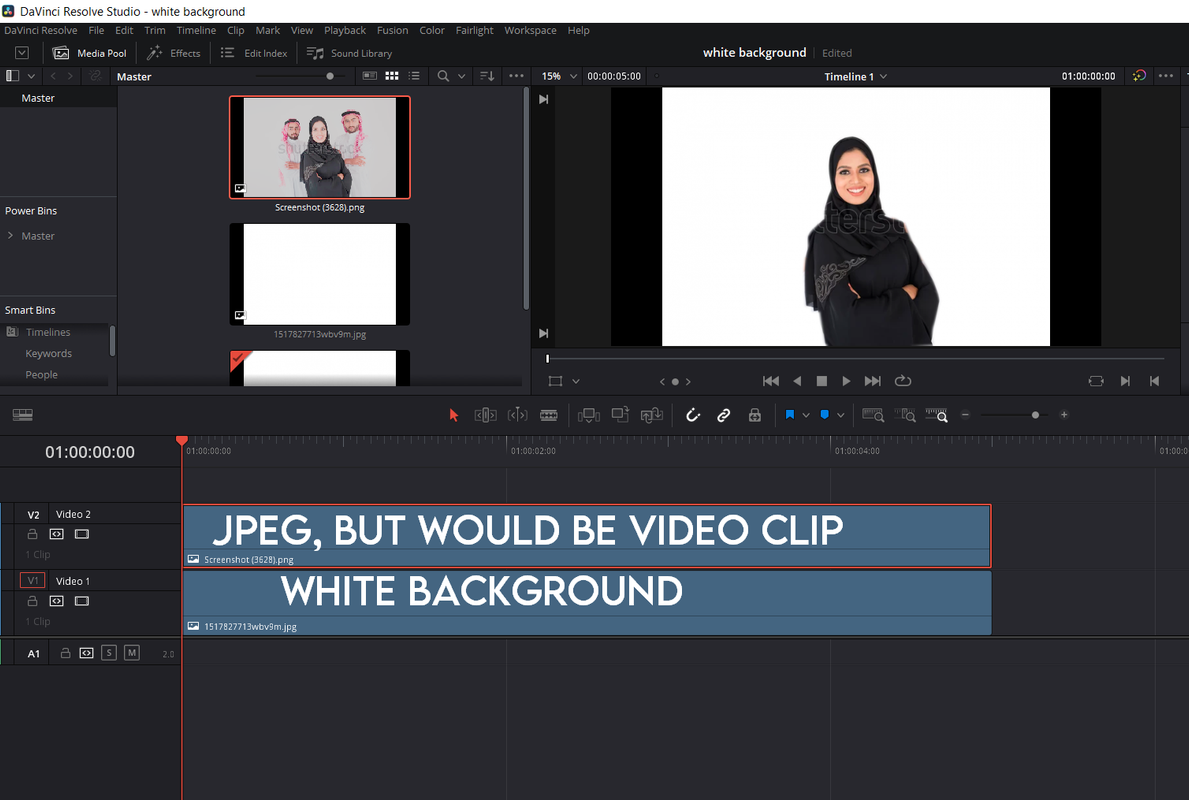This screenshot has height=800, width=1189.
Task: Mute the A1 audio track
Action: tap(132, 653)
